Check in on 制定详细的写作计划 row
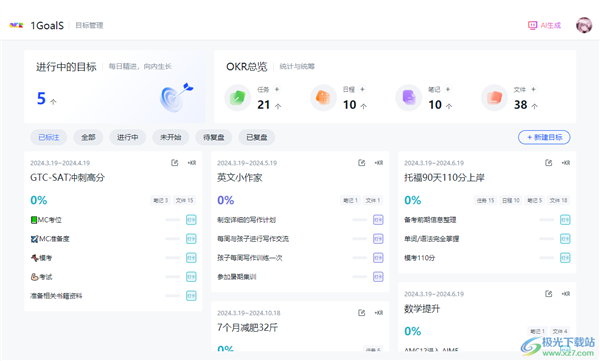600x361 pixels. point(378,220)
